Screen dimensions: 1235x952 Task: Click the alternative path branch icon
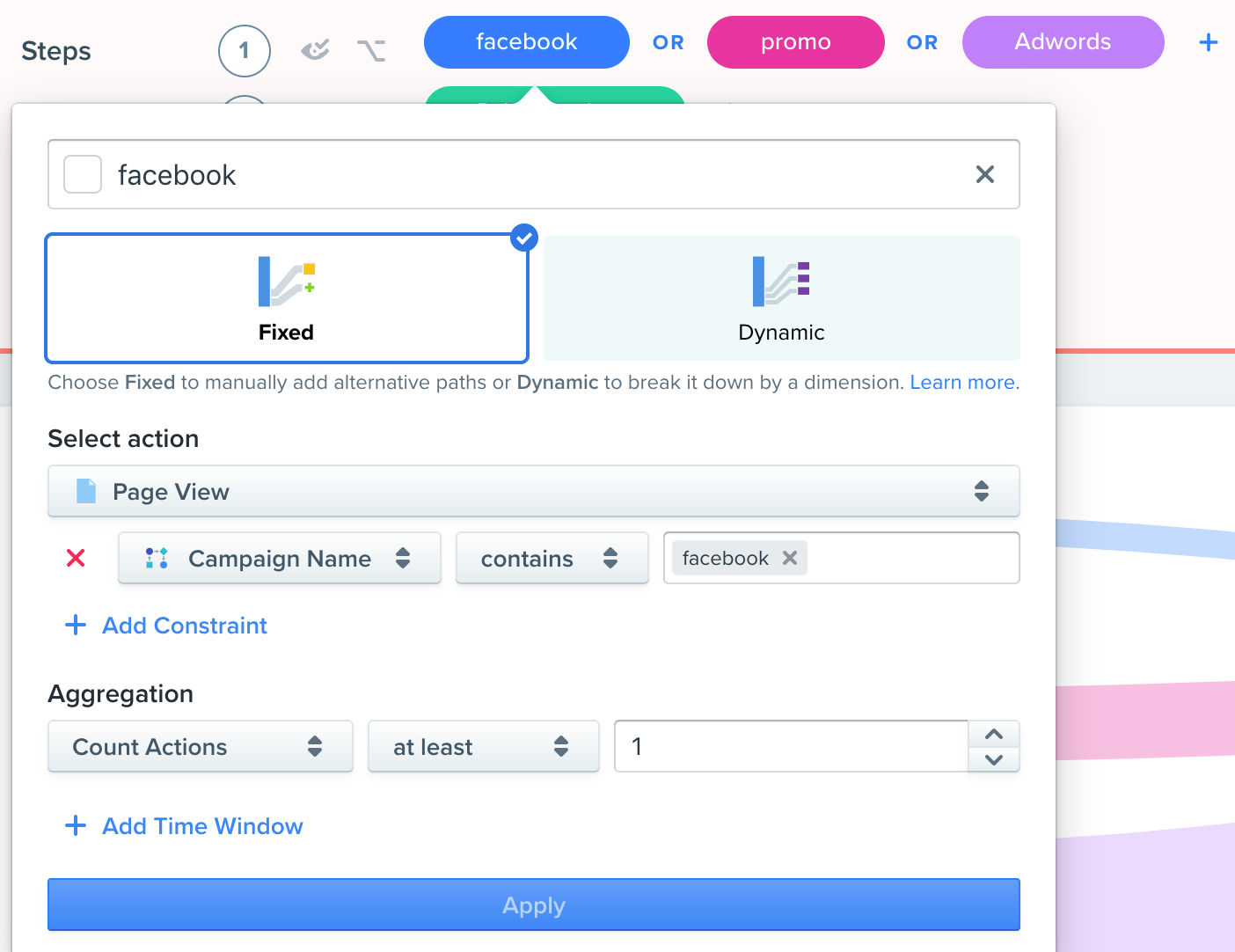[371, 51]
